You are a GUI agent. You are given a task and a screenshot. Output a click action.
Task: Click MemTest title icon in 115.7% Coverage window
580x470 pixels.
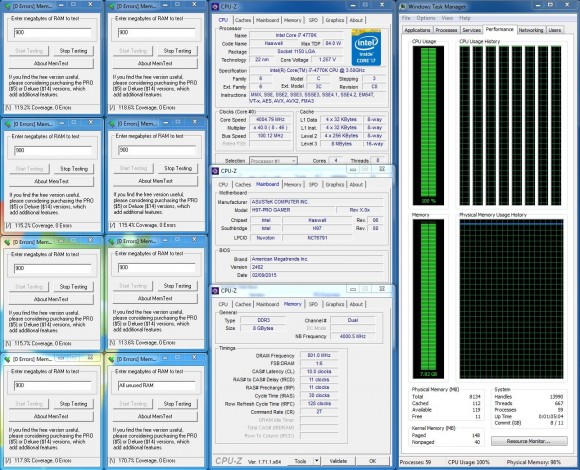click(7, 242)
